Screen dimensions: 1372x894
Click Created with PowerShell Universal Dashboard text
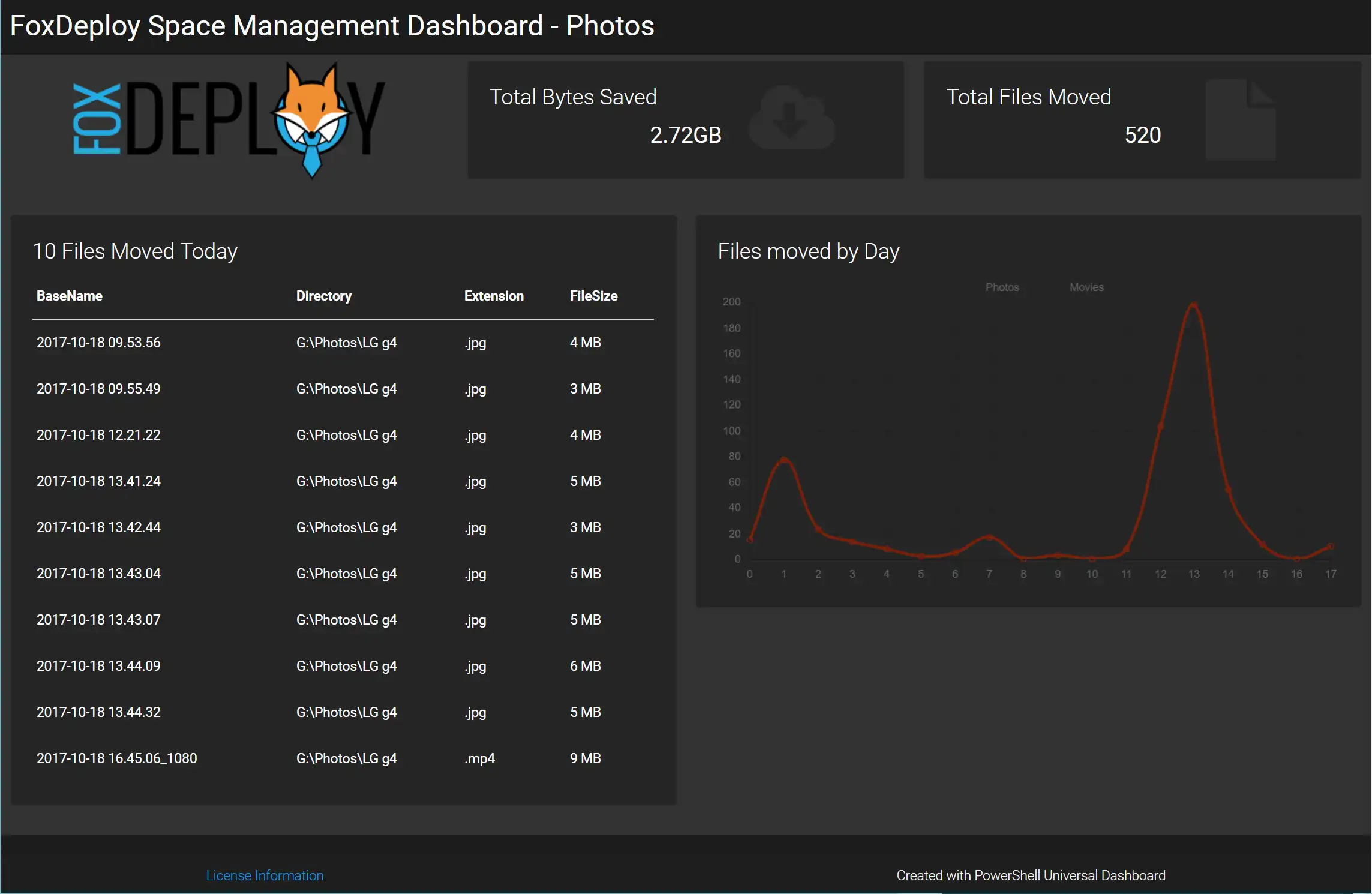click(1031, 875)
